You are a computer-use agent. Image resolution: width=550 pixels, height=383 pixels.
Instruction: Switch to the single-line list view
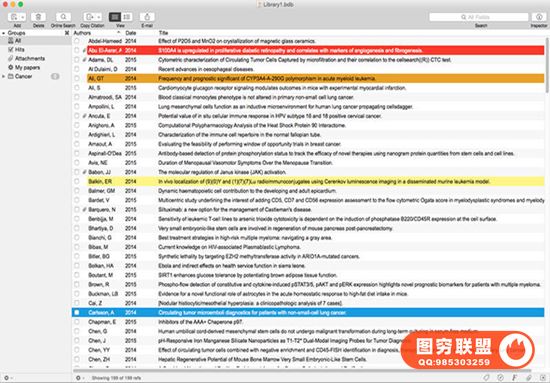[x=115, y=17]
